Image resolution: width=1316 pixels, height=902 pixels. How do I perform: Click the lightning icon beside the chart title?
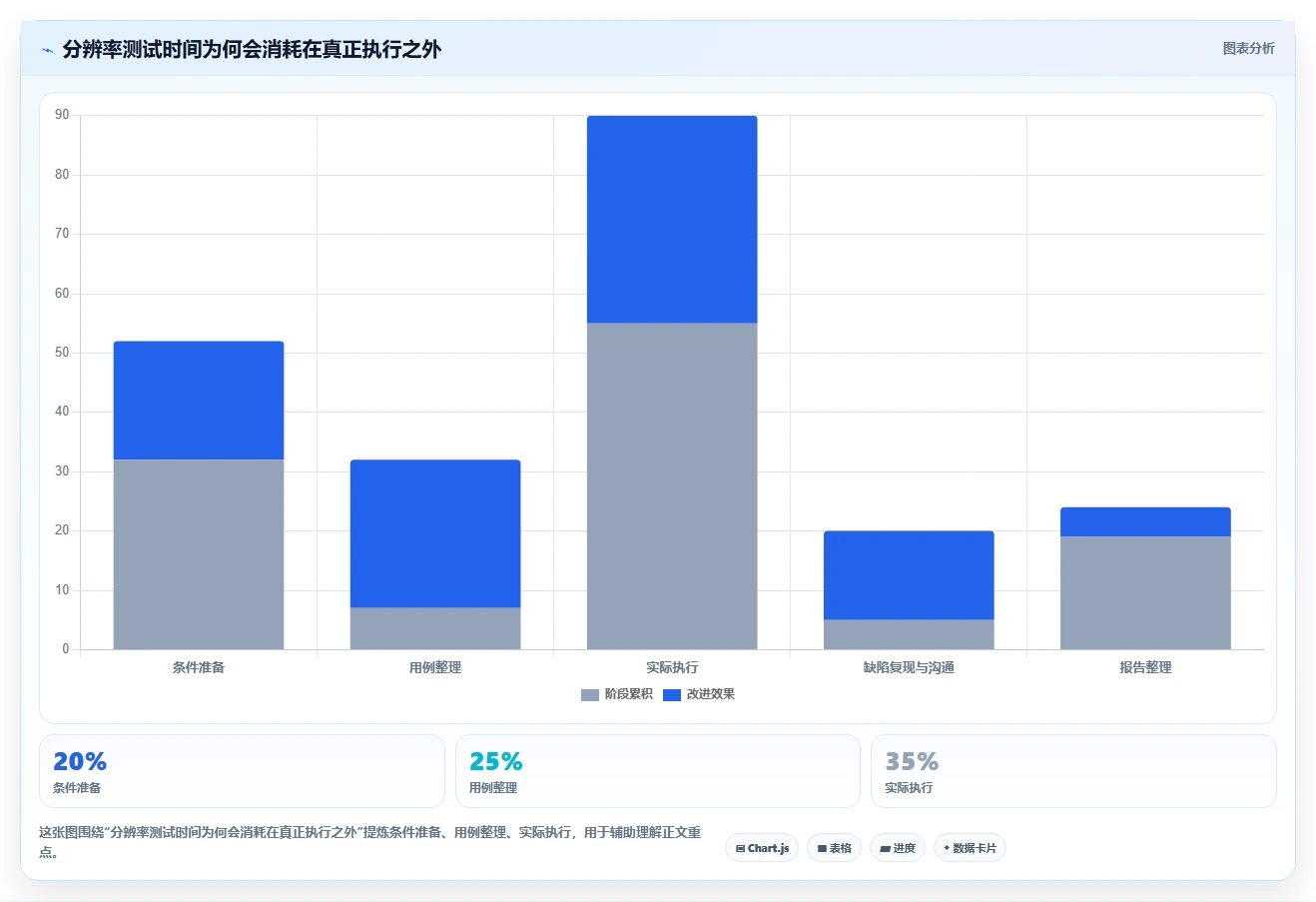[x=47, y=50]
